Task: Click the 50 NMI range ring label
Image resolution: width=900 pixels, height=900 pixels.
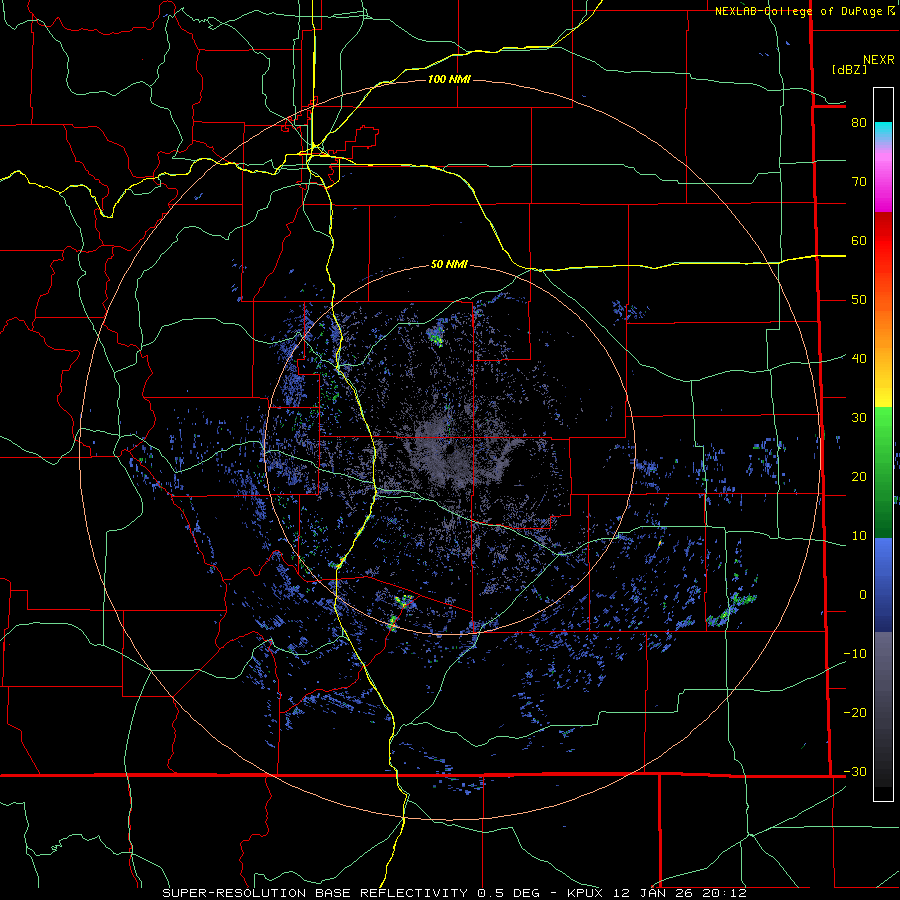Action: pos(449,264)
